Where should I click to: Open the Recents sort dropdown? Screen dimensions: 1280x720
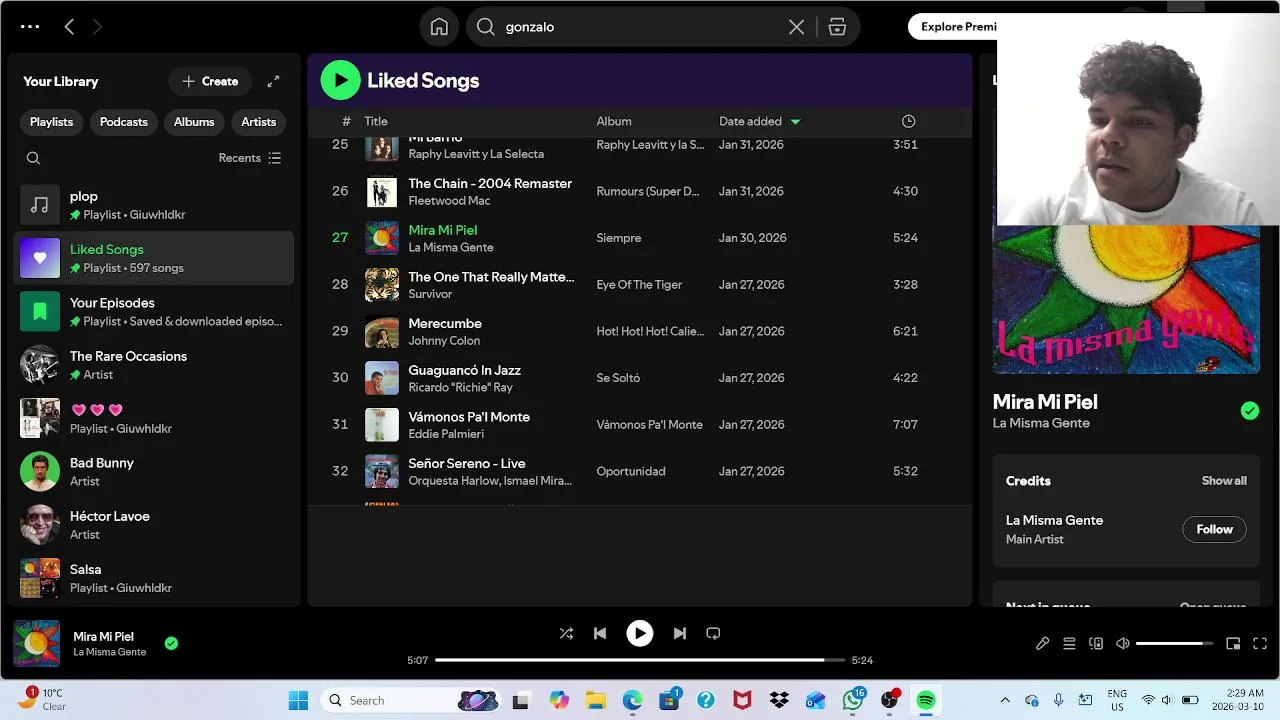click(x=250, y=158)
